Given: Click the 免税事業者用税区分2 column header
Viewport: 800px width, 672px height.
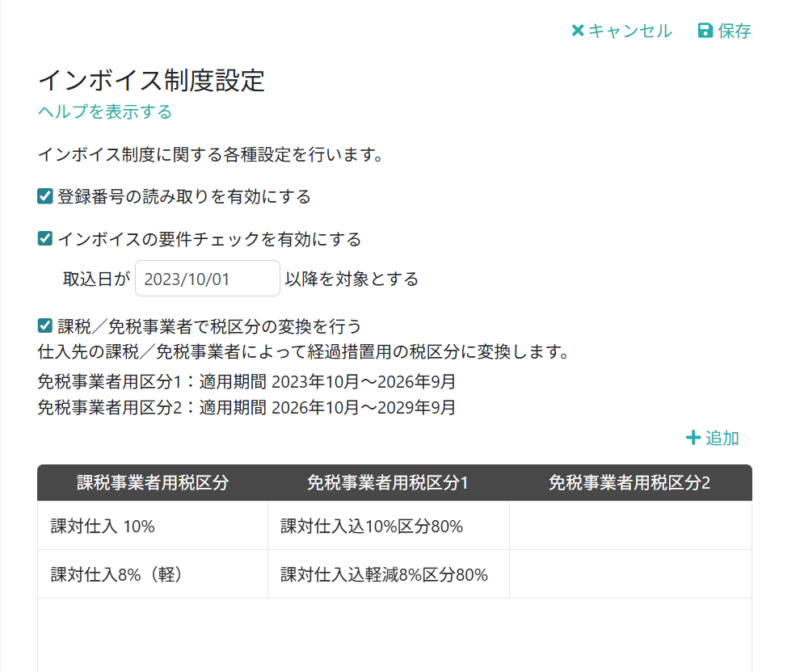Looking at the screenshot, I should coord(630,483).
